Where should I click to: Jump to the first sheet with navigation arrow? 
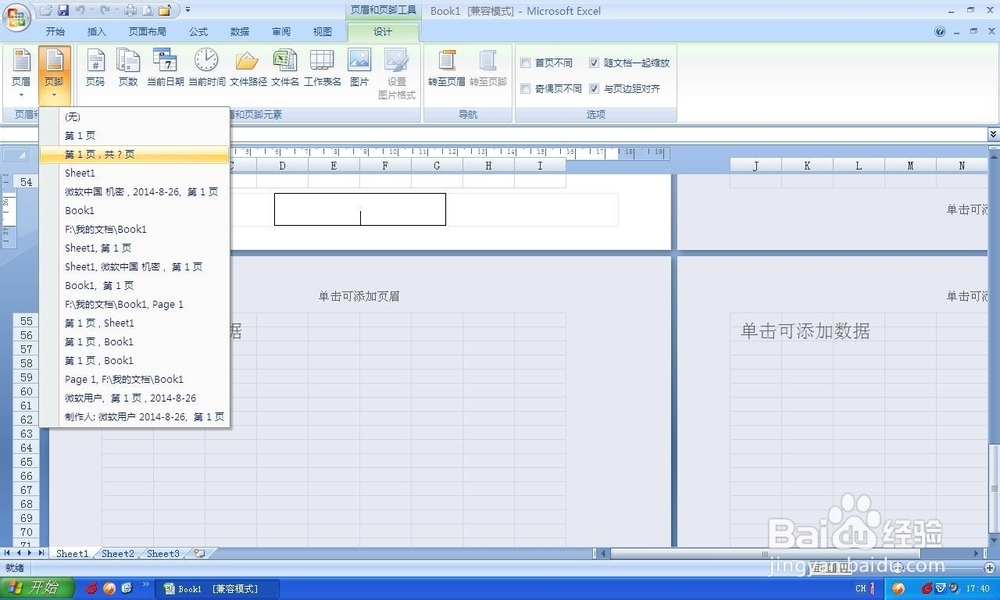pyautogui.click(x=7, y=553)
